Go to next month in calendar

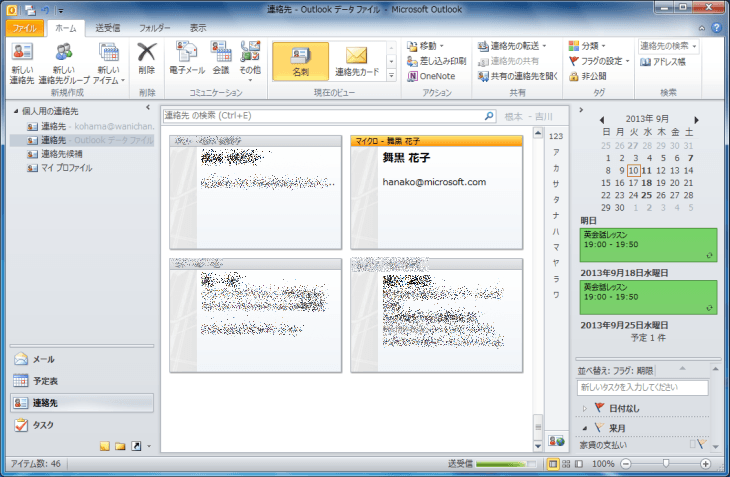pyautogui.click(x=696, y=120)
